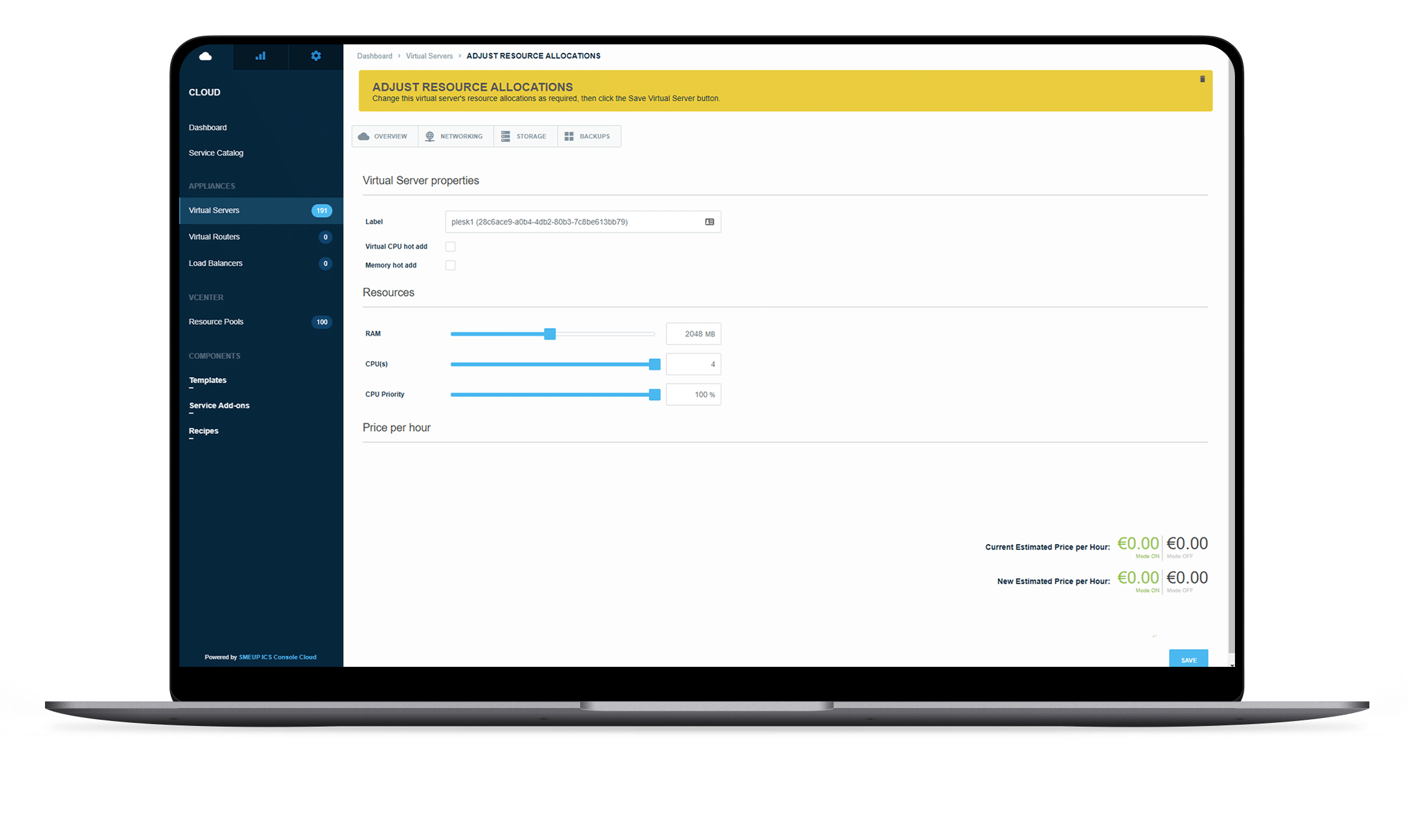1407x840 pixels.
Task: Click the card icon in Label field
Action: (x=709, y=222)
